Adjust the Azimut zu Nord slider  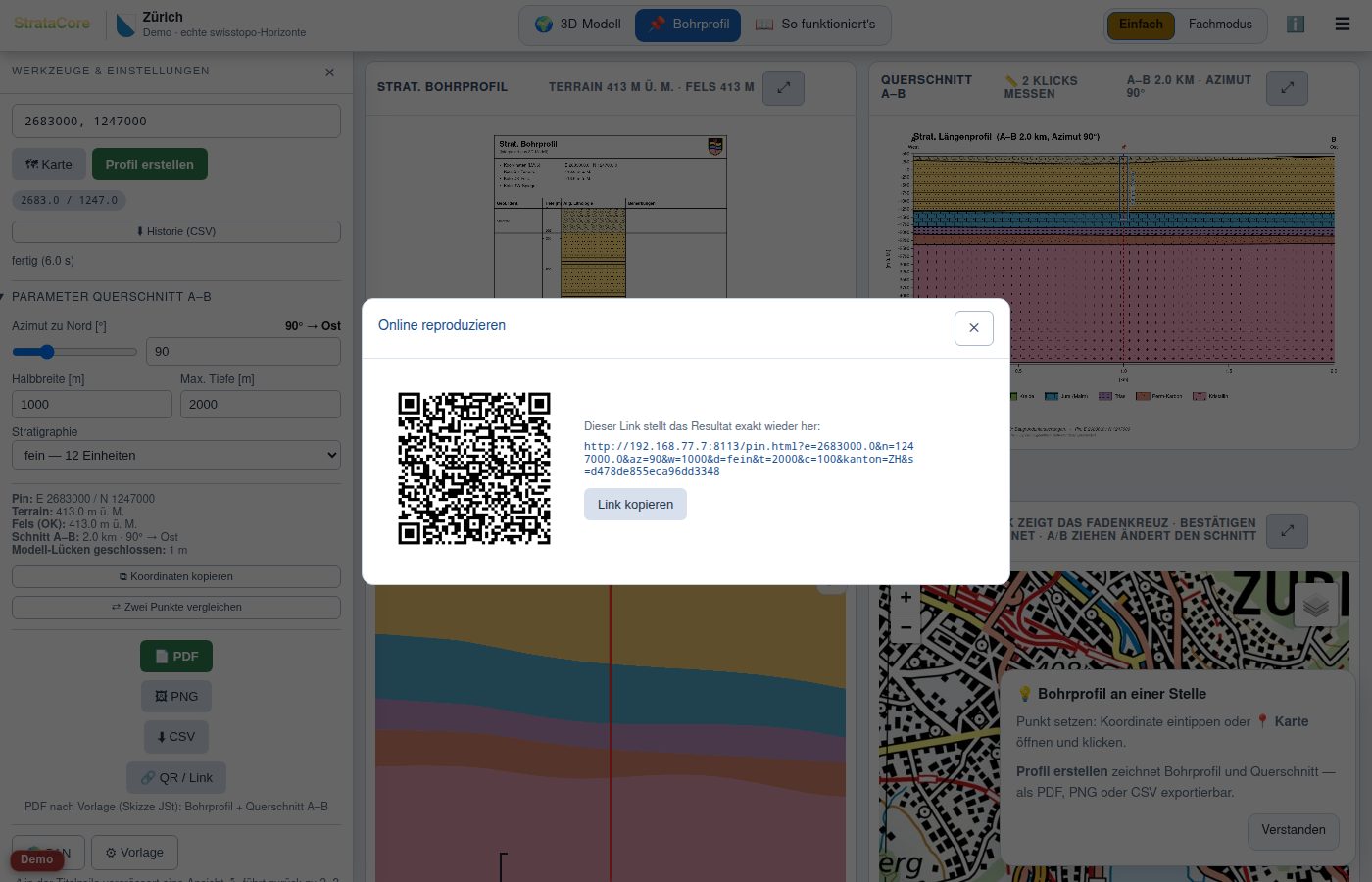point(74,352)
